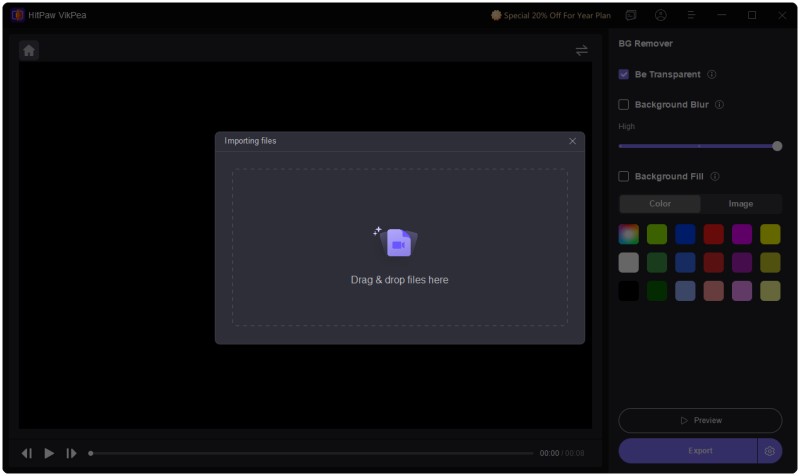Enable the Background Blur checkbox
The height and width of the screenshot is (476, 800).
tap(624, 105)
